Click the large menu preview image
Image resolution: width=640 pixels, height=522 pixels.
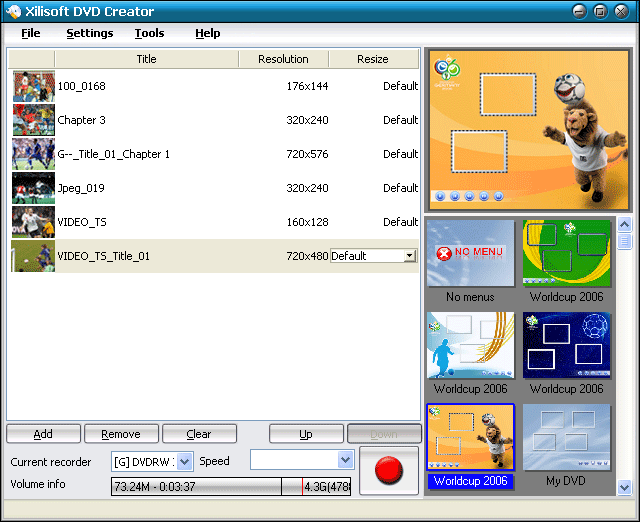tap(529, 130)
